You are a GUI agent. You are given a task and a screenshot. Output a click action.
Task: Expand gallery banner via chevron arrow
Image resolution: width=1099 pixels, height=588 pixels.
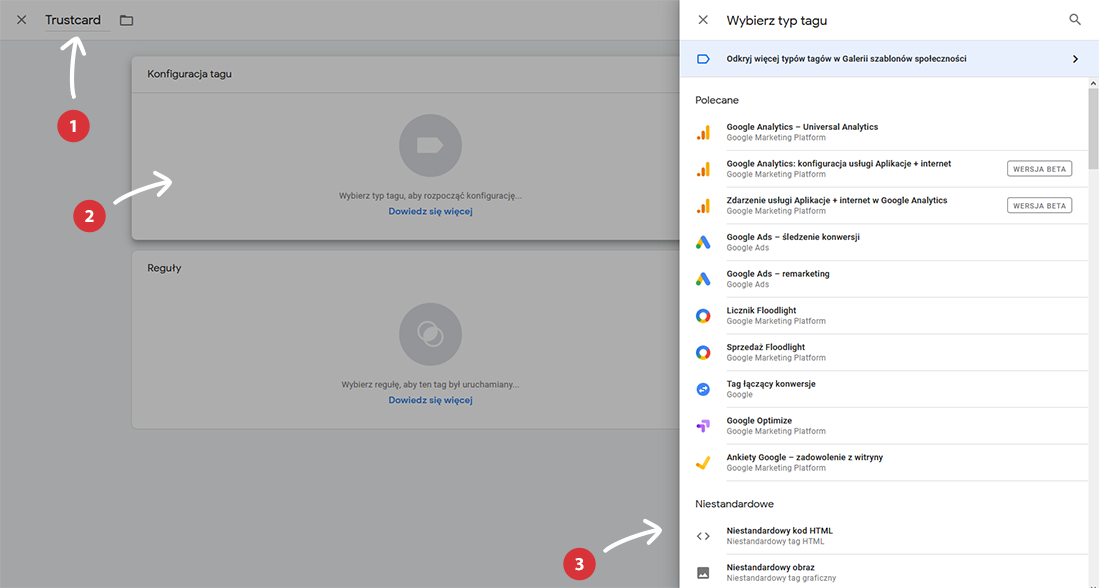[1075, 59]
